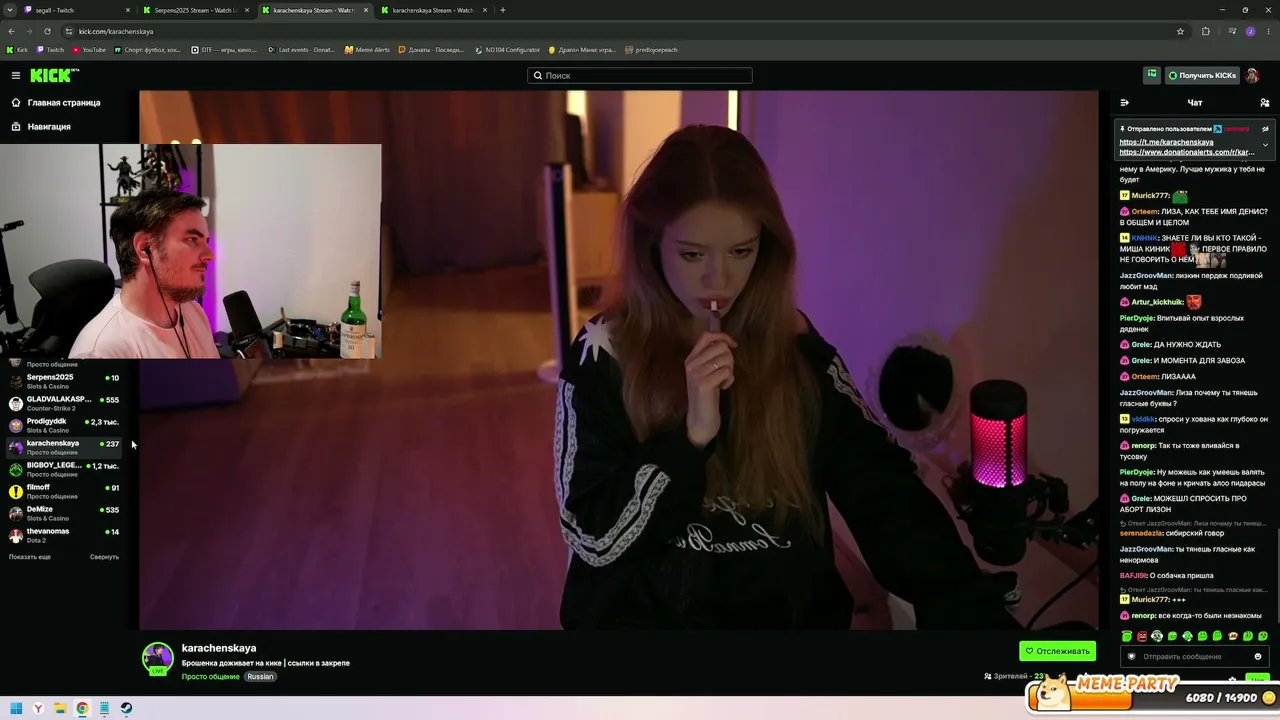Click the BAFJI9I username in chat
This screenshot has width=1280, height=720.
pos(1133,576)
